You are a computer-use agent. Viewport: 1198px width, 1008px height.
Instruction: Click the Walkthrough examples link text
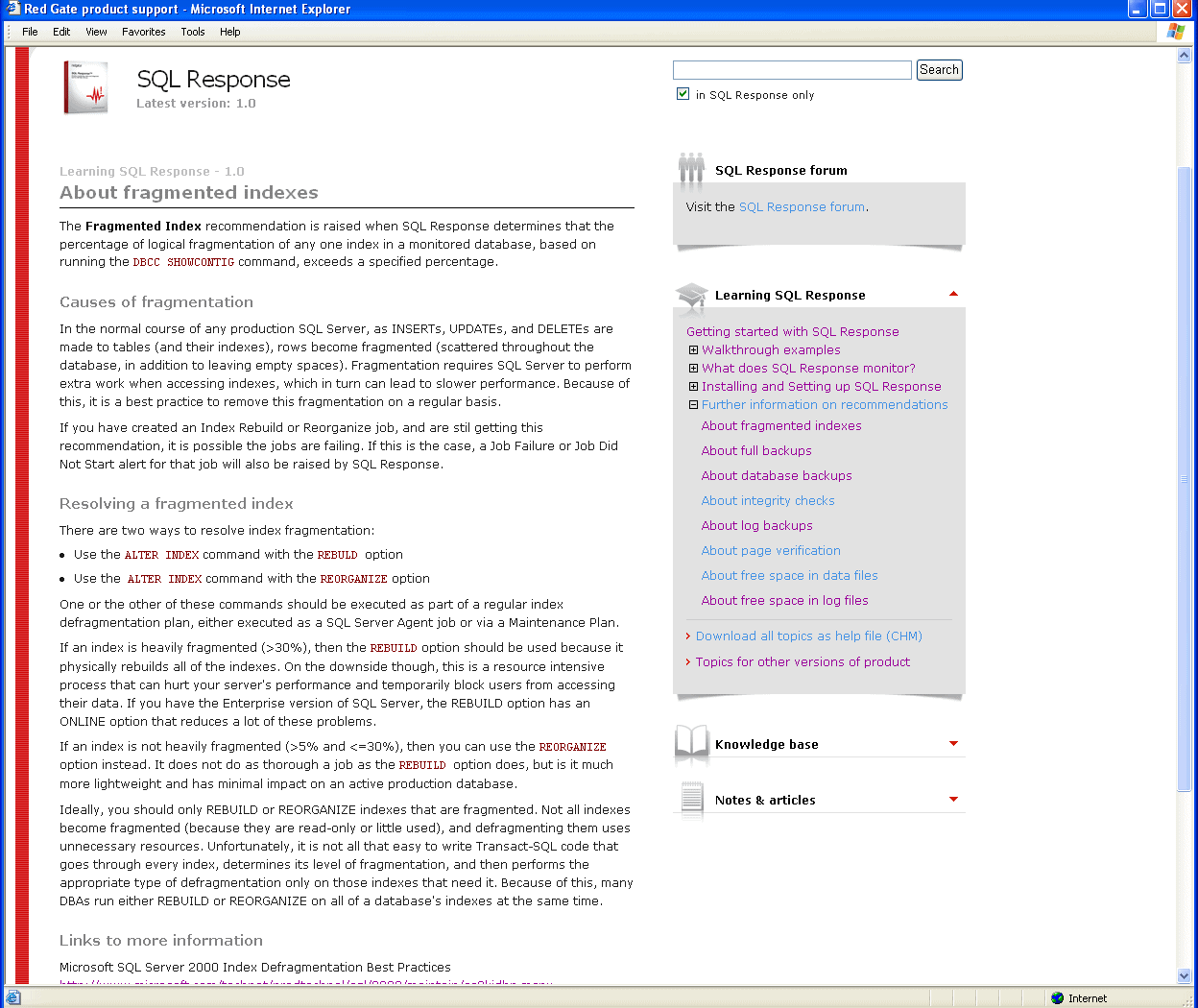(x=771, y=350)
